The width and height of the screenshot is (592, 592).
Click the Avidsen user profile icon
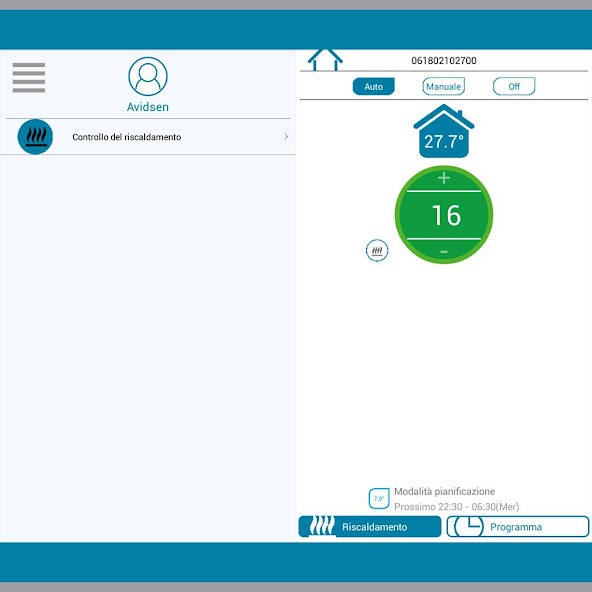click(148, 76)
